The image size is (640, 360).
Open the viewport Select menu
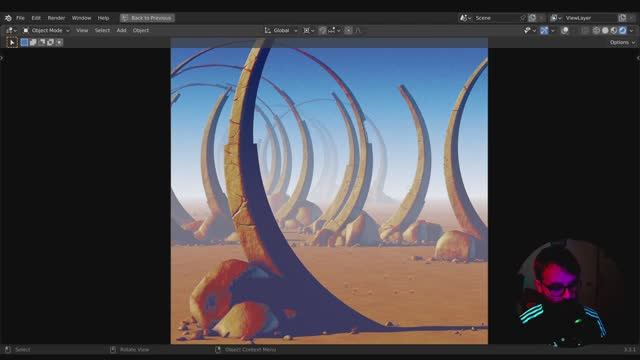(x=102, y=30)
